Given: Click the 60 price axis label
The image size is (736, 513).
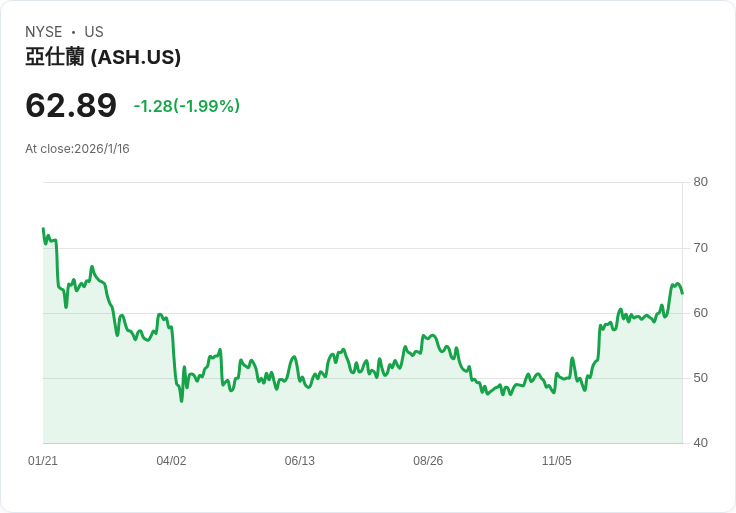Looking at the screenshot, I should point(700,313).
